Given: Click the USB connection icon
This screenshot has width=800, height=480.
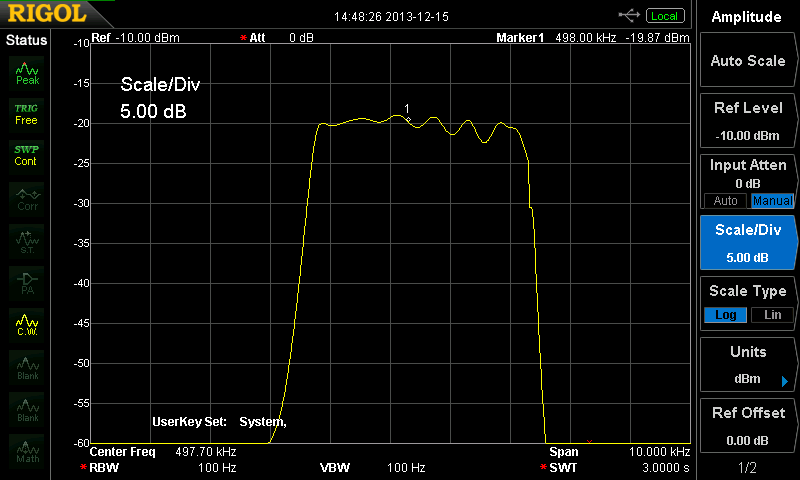Looking at the screenshot, I should (x=629, y=15).
